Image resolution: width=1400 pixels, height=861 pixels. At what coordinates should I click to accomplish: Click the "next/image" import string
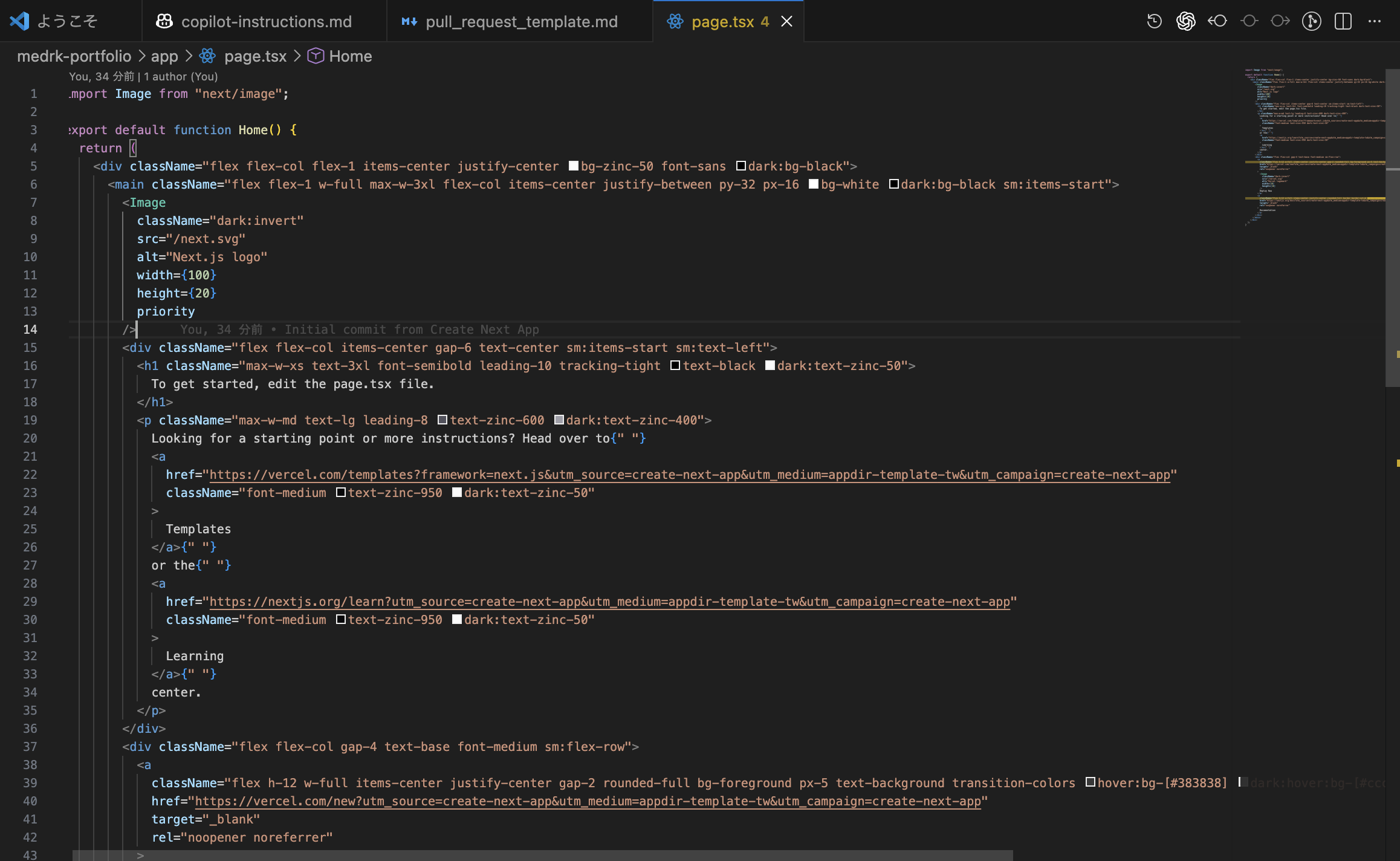click(238, 94)
